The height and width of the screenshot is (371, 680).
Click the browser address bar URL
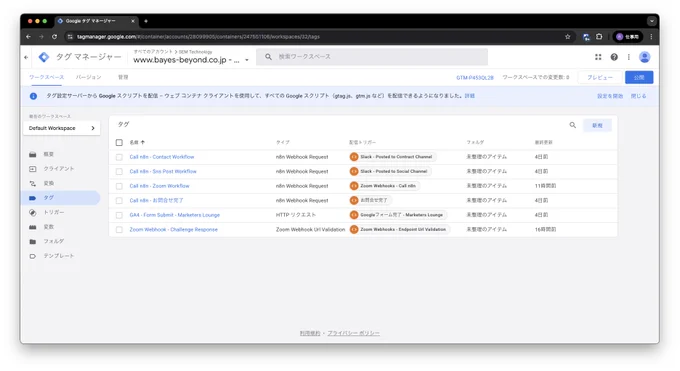point(198,37)
